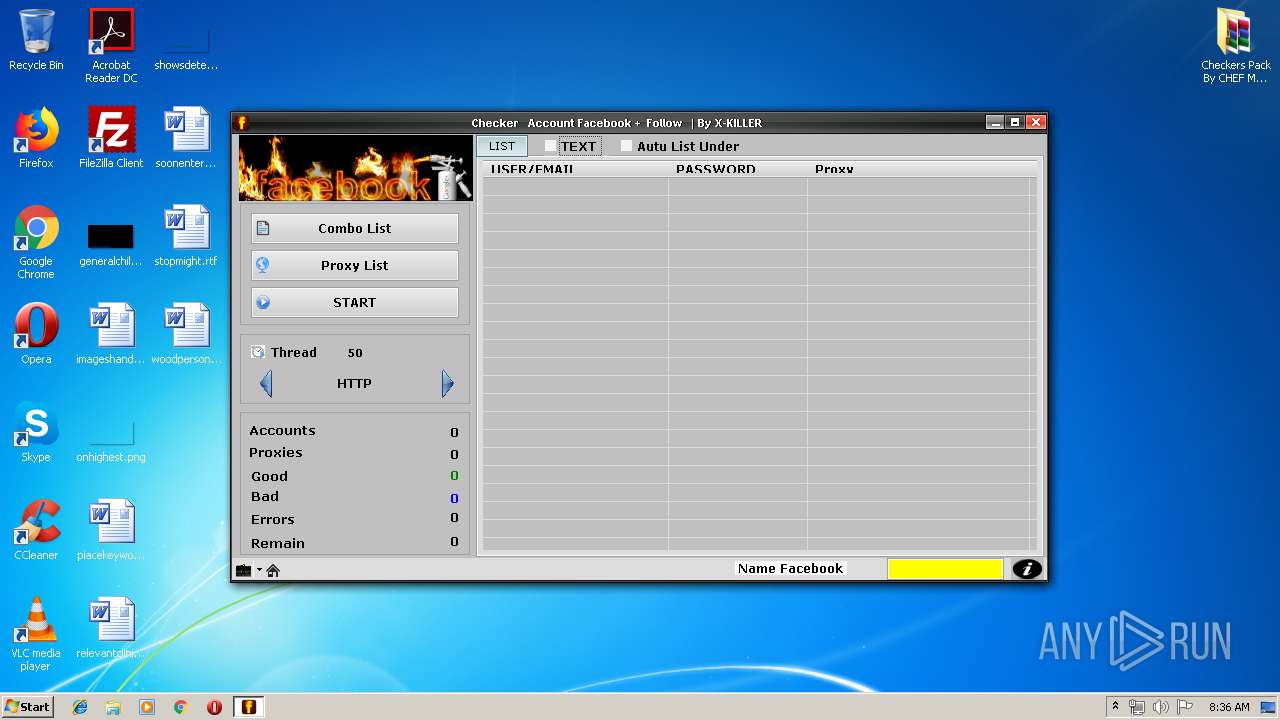Select the generalchil black file icon
Image resolution: width=1280 pixels, height=720 pixels.
coord(111,244)
